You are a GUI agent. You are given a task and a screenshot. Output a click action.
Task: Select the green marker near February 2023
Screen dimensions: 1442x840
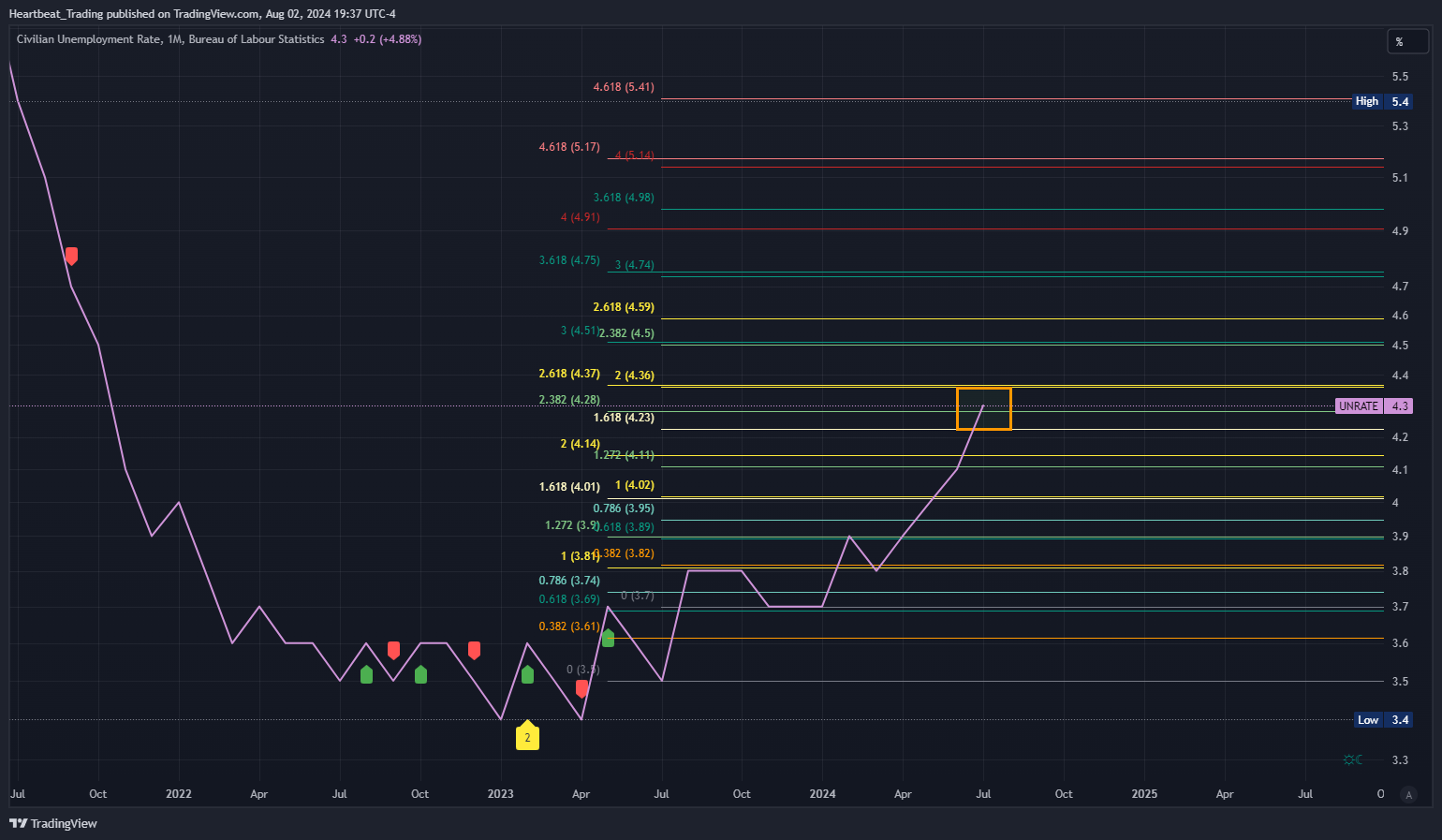click(527, 674)
